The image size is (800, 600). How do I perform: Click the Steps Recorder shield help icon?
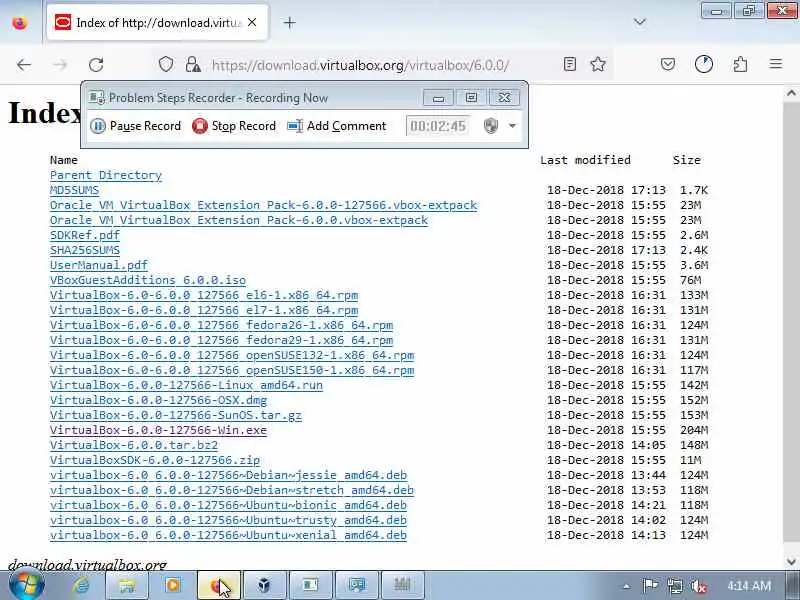click(x=491, y=126)
